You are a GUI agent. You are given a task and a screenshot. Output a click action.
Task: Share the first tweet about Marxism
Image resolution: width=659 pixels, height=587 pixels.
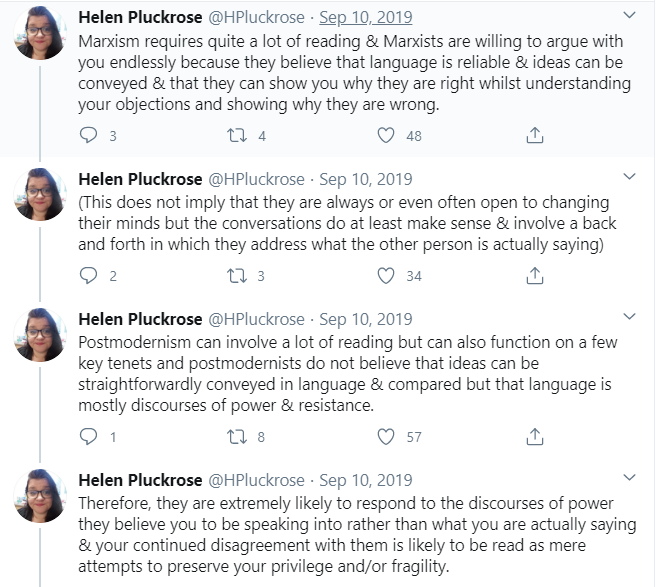(534, 135)
